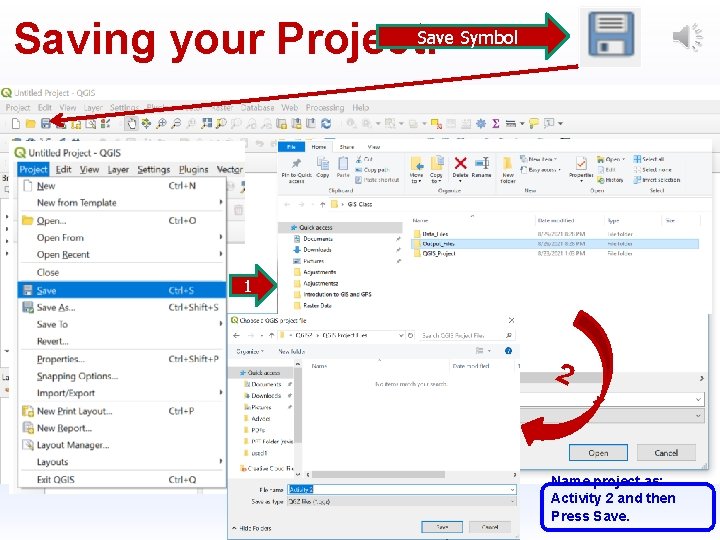Click the Zoom In magnifier icon in QGIS toolbar
720x540 pixels.
point(162,123)
